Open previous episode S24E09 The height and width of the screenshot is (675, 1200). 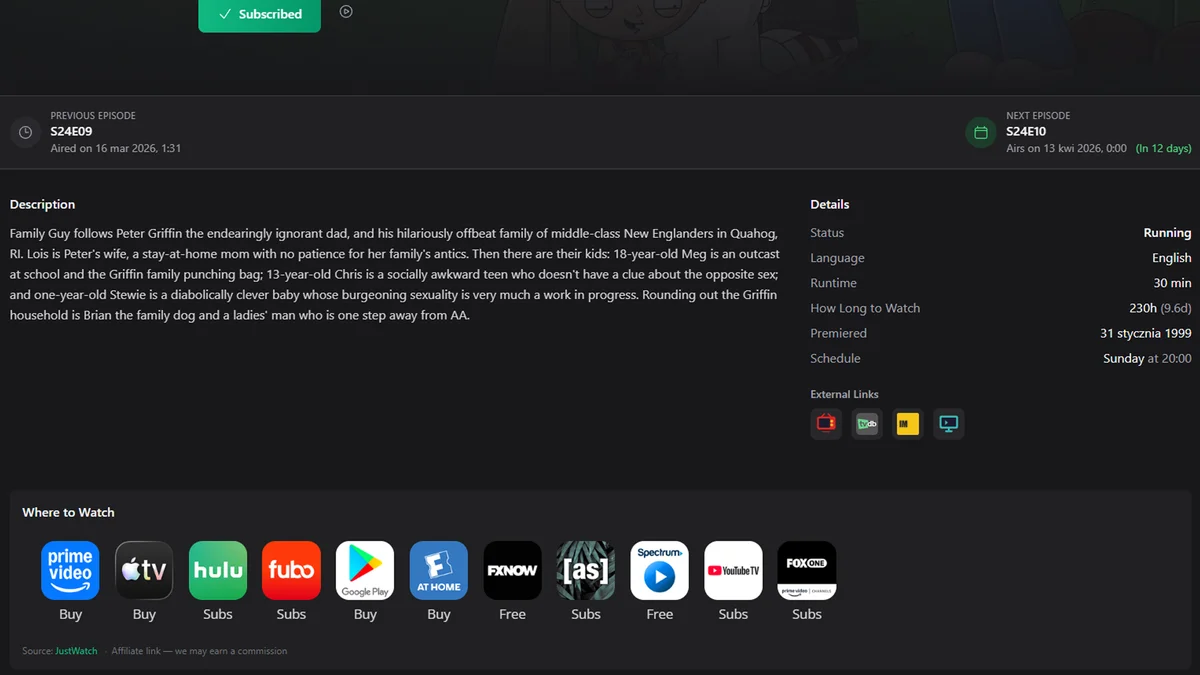(x=72, y=131)
